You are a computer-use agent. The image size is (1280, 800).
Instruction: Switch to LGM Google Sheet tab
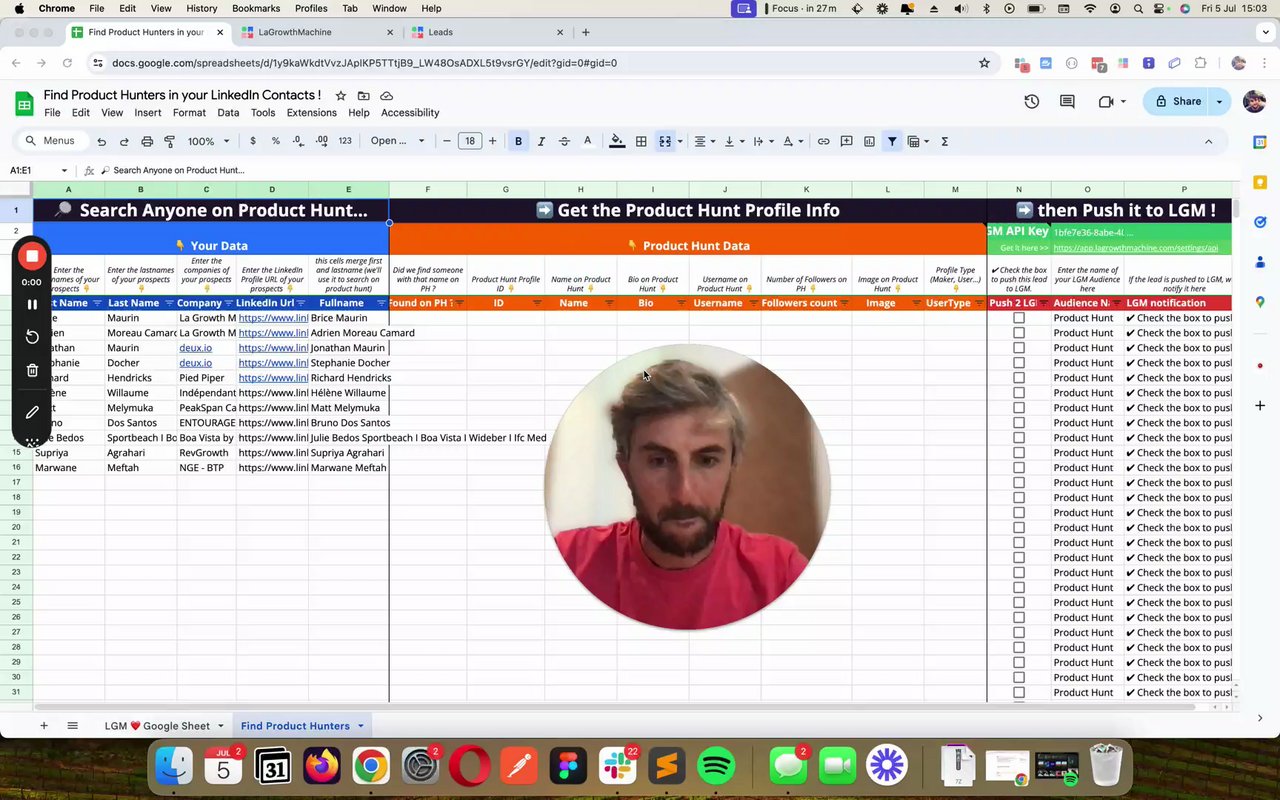click(157, 726)
